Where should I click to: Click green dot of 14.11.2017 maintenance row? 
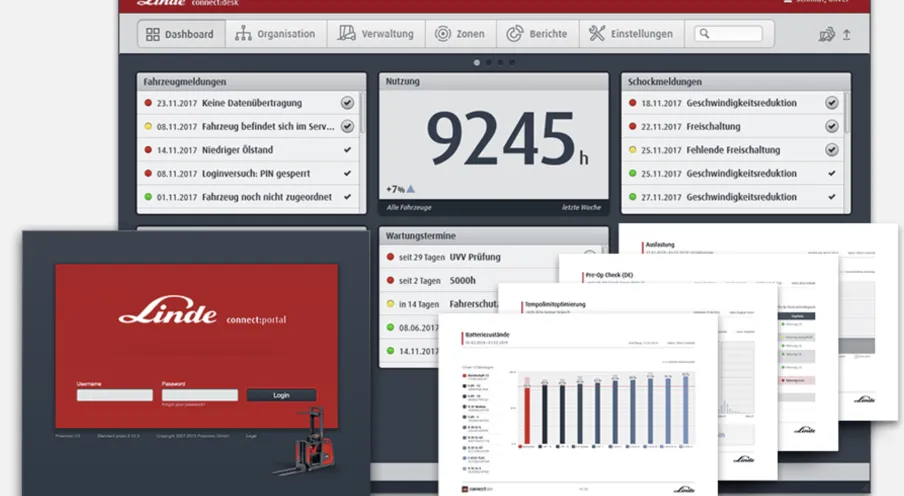point(390,351)
